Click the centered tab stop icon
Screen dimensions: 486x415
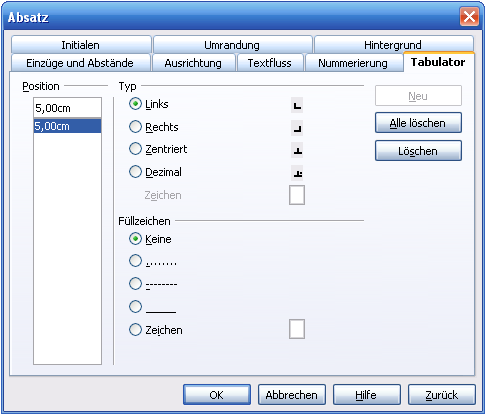tap(297, 151)
